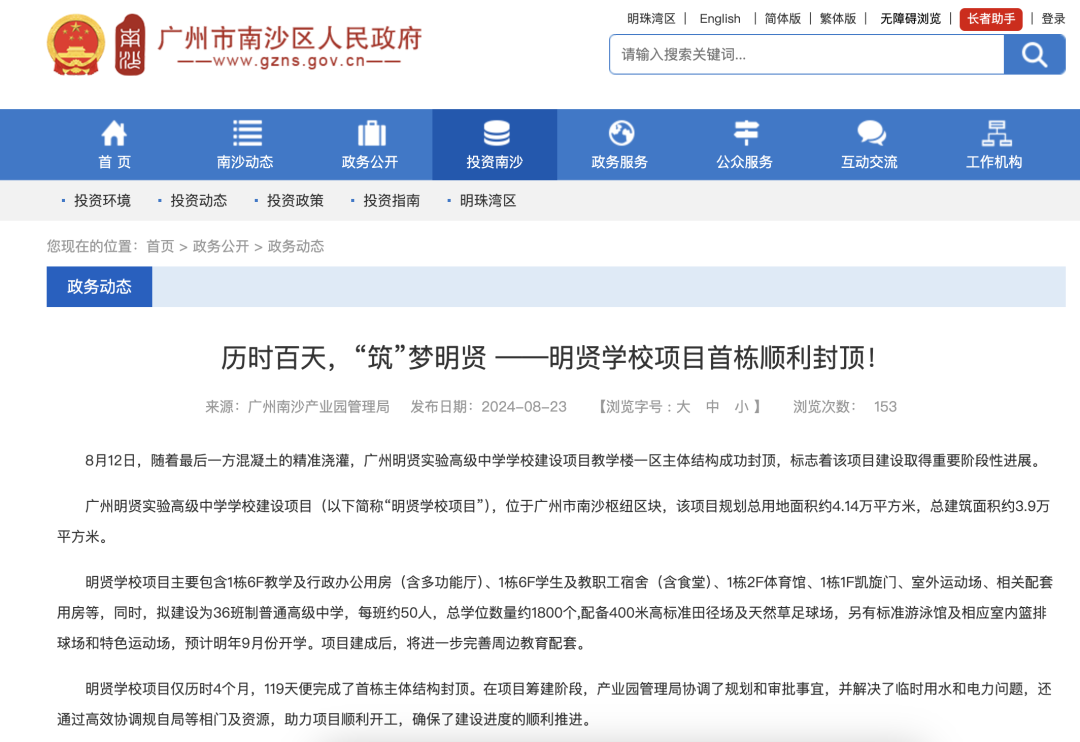Open the 投资环境 submenu item

click(x=102, y=201)
